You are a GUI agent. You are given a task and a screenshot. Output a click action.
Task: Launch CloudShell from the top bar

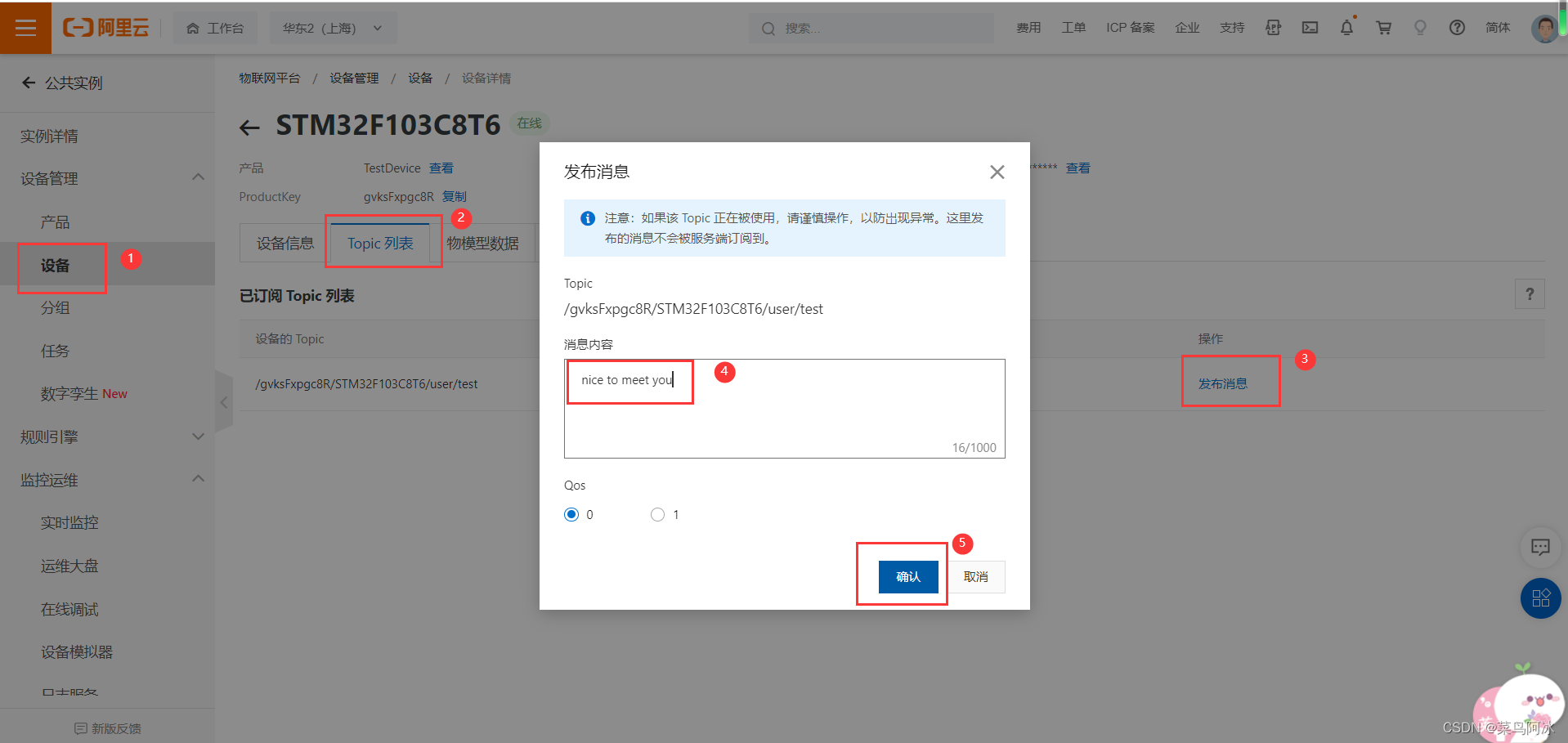point(1309,27)
